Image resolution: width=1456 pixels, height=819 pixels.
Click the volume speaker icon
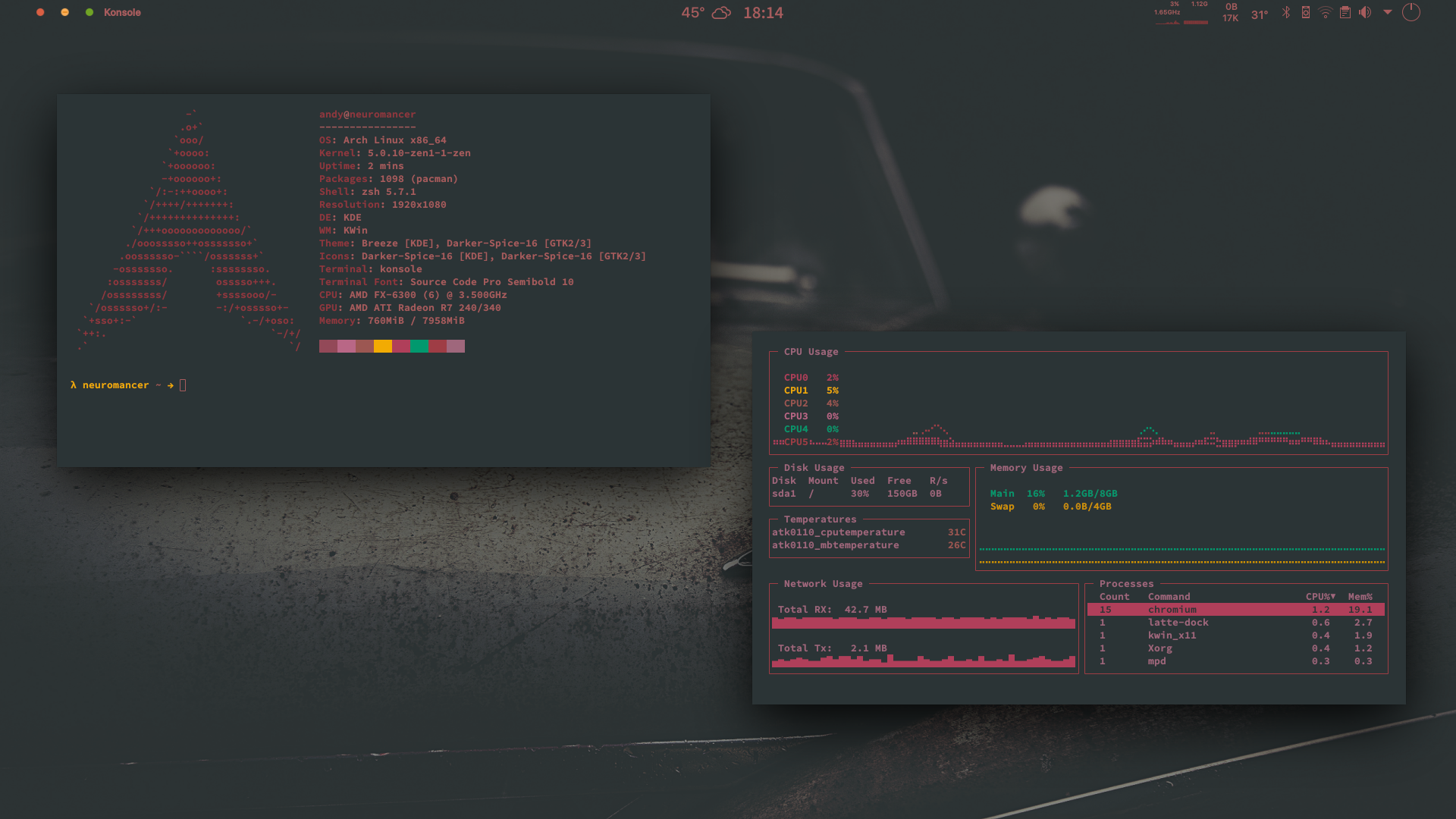point(1365,12)
